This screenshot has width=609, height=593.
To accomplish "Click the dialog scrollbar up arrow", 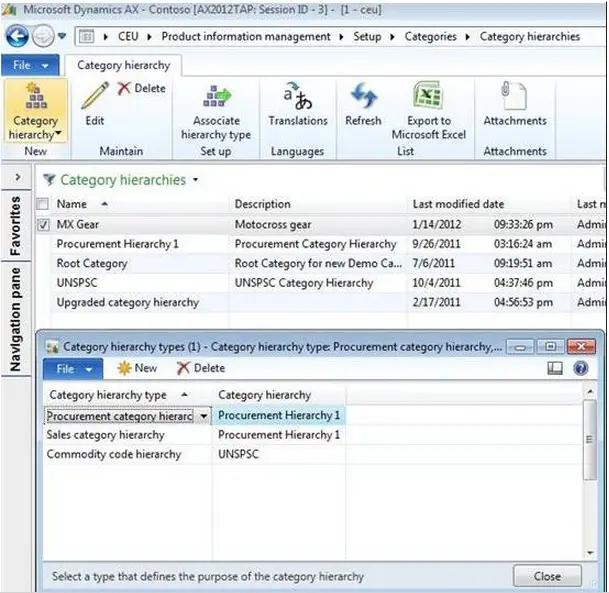I will [x=590, y=392].
